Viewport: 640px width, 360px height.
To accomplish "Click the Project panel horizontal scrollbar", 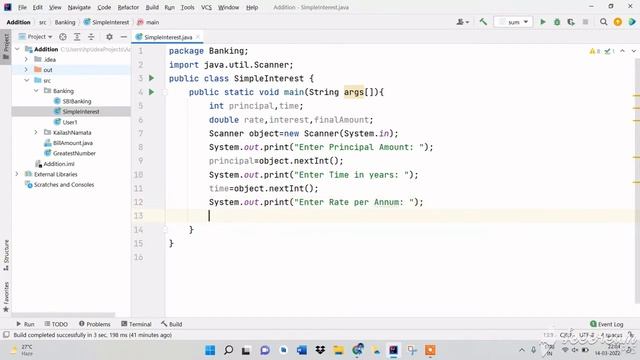I will pos(64,315).
